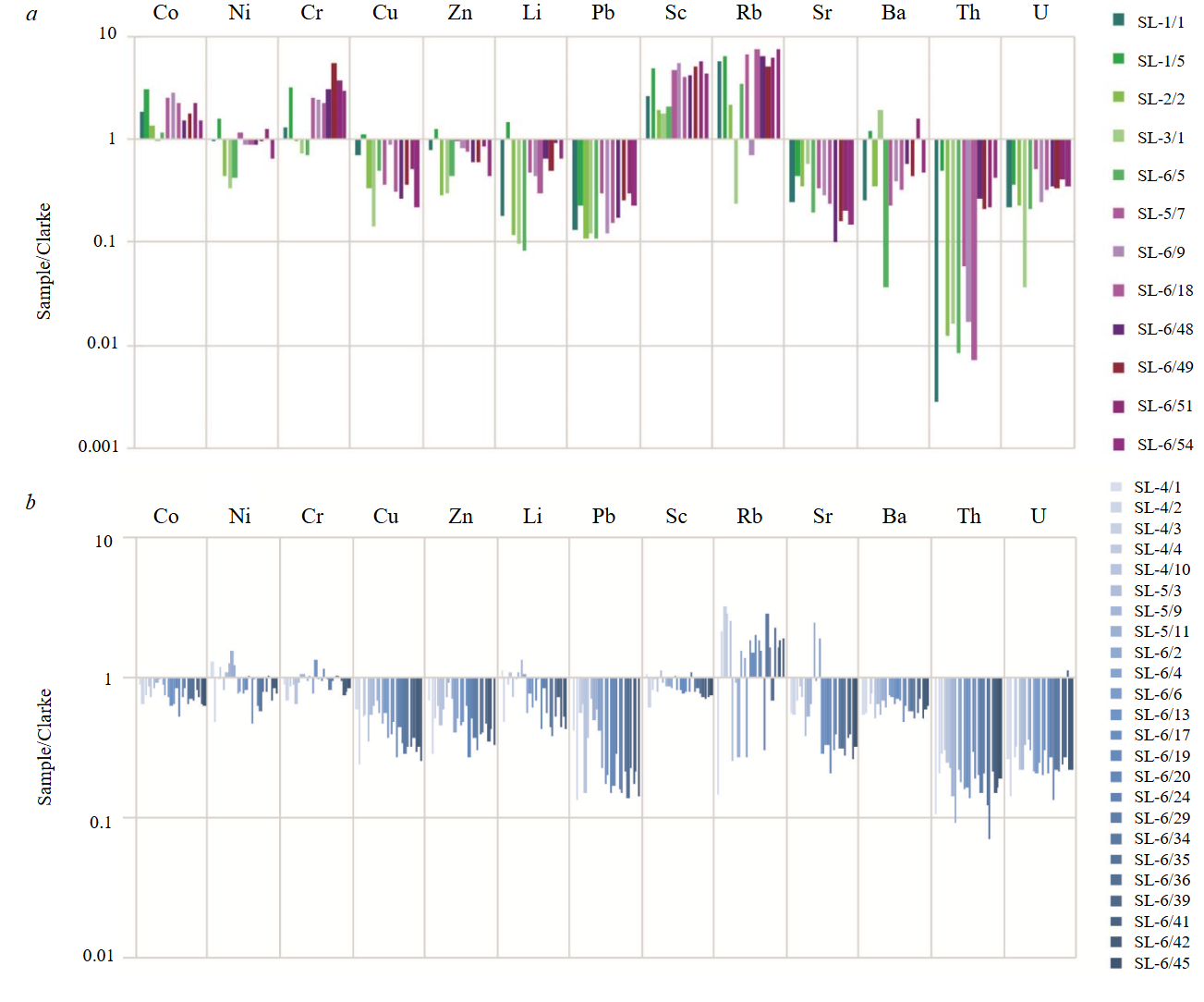Screen dimensions: 1204x1002
Task: Select the U element label in chart b
Action: [x=1039, y=517]
